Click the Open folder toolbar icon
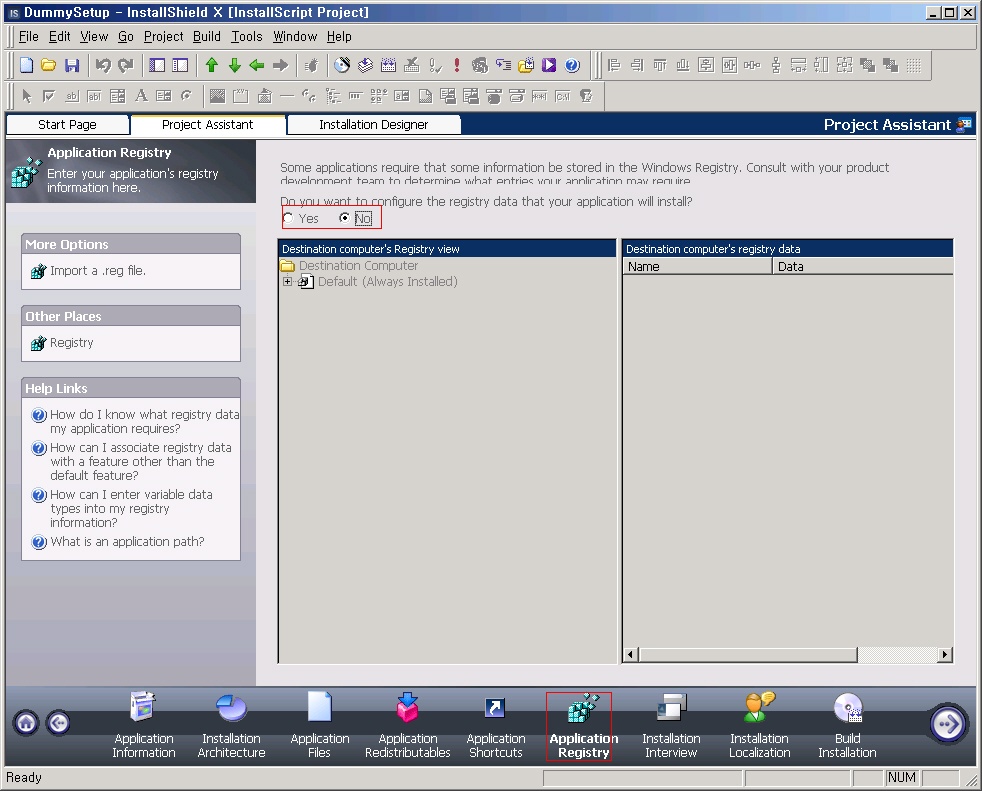Image resolution: width=982 pixels, height=791 pixels. (x=49, y=65)
